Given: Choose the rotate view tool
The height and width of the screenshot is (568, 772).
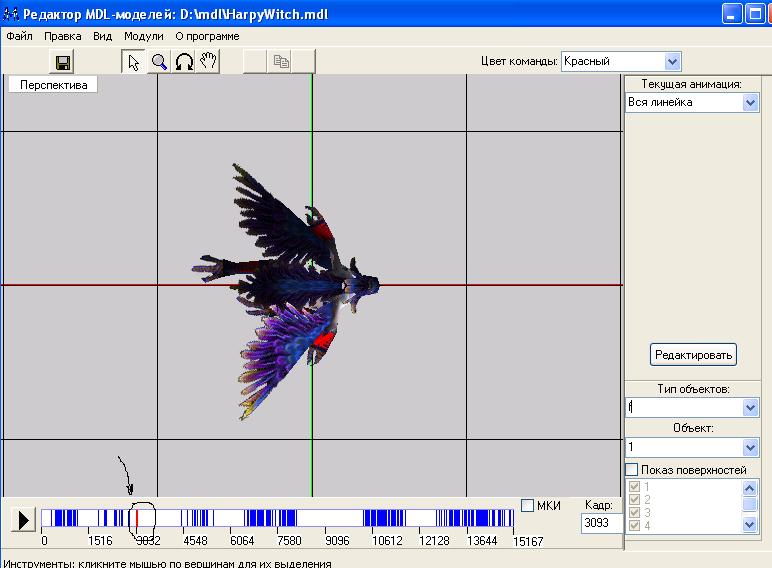Looking at the screenshot, I should (183, 62).
